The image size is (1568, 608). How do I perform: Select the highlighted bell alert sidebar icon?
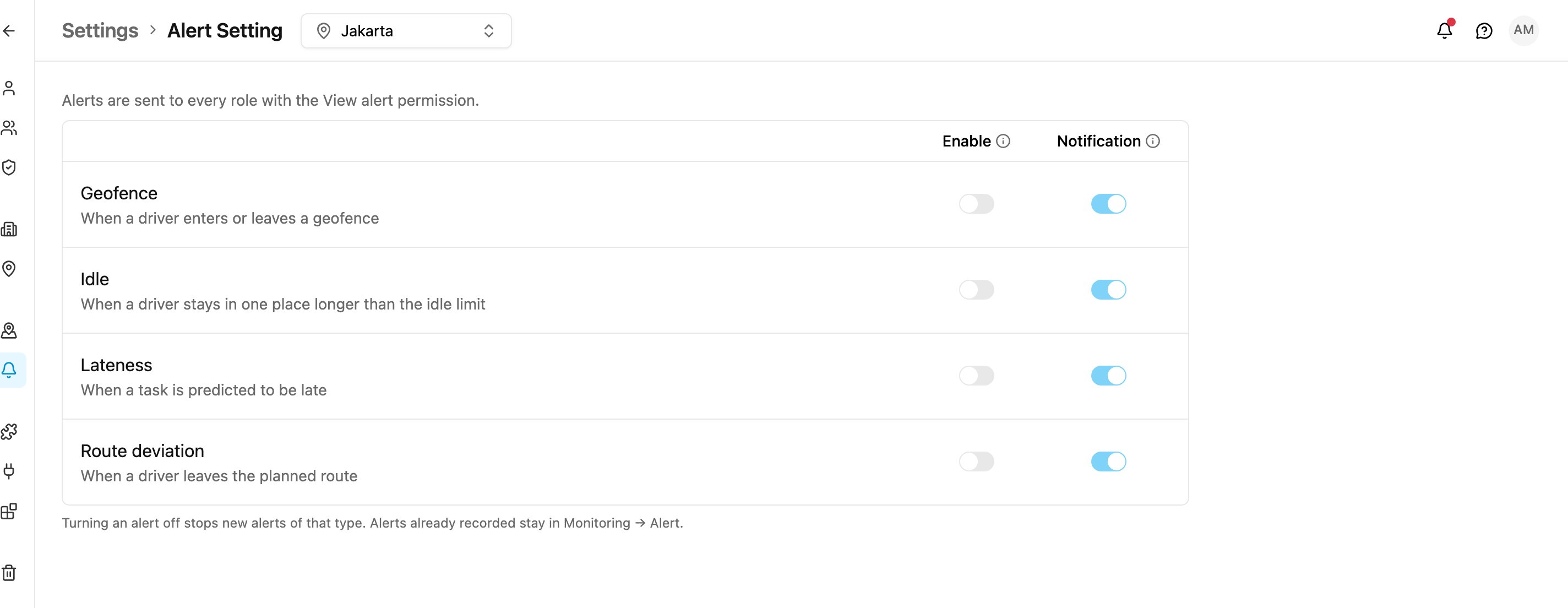point(9,370)
